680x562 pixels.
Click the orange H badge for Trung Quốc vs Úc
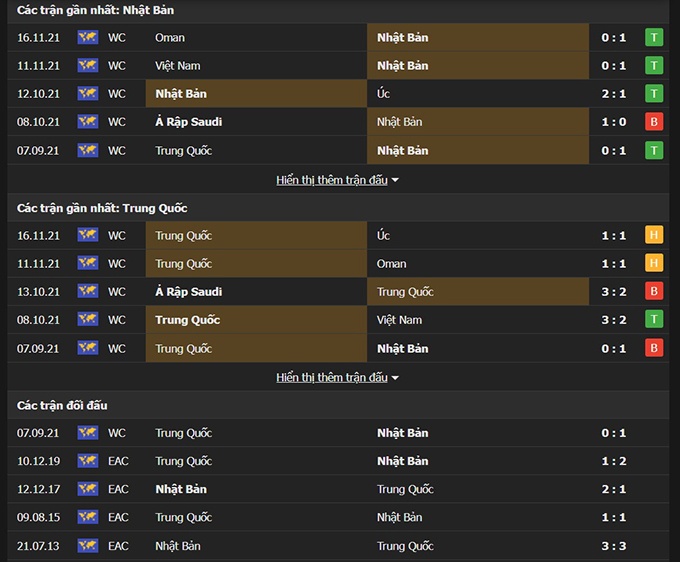pos(654,236)
